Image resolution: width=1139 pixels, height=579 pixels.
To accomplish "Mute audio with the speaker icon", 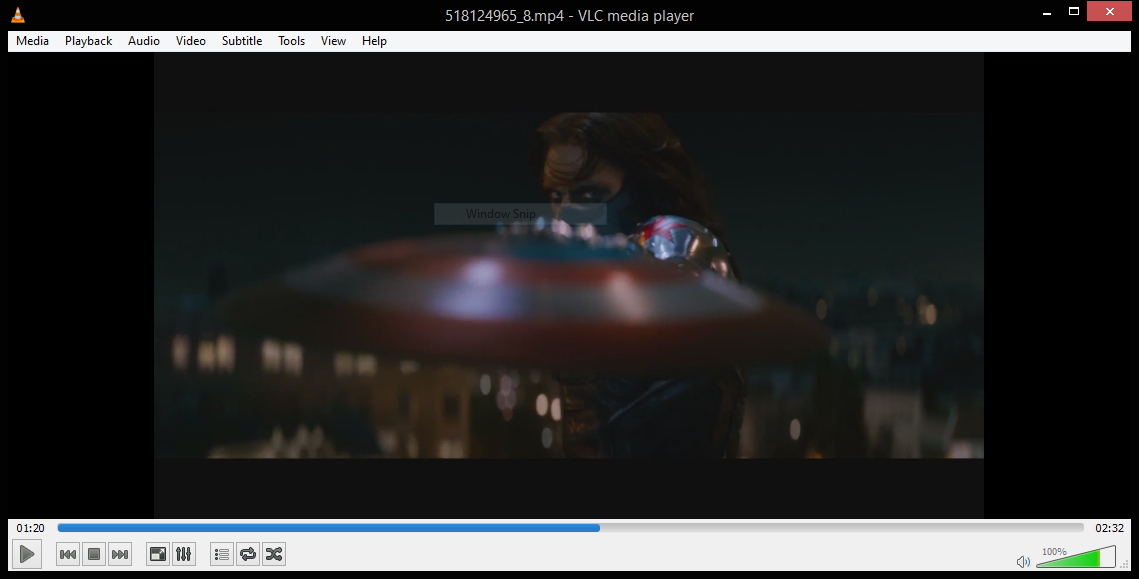I will coord(1023,562).
